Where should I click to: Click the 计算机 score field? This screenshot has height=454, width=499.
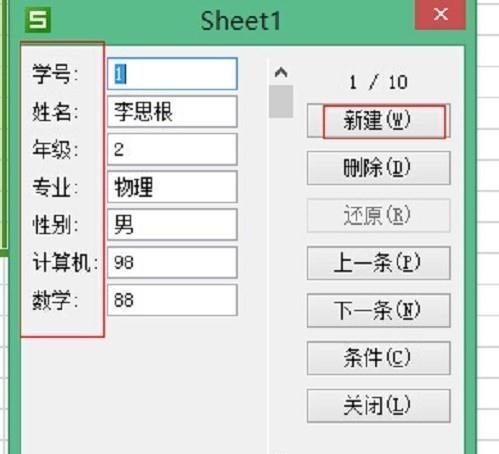[172, 262]
